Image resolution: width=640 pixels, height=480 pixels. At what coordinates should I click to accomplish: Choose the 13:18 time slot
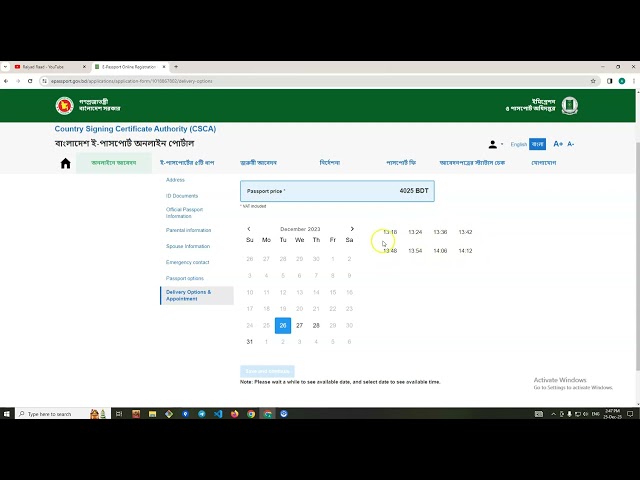click(x=390, y=232)
